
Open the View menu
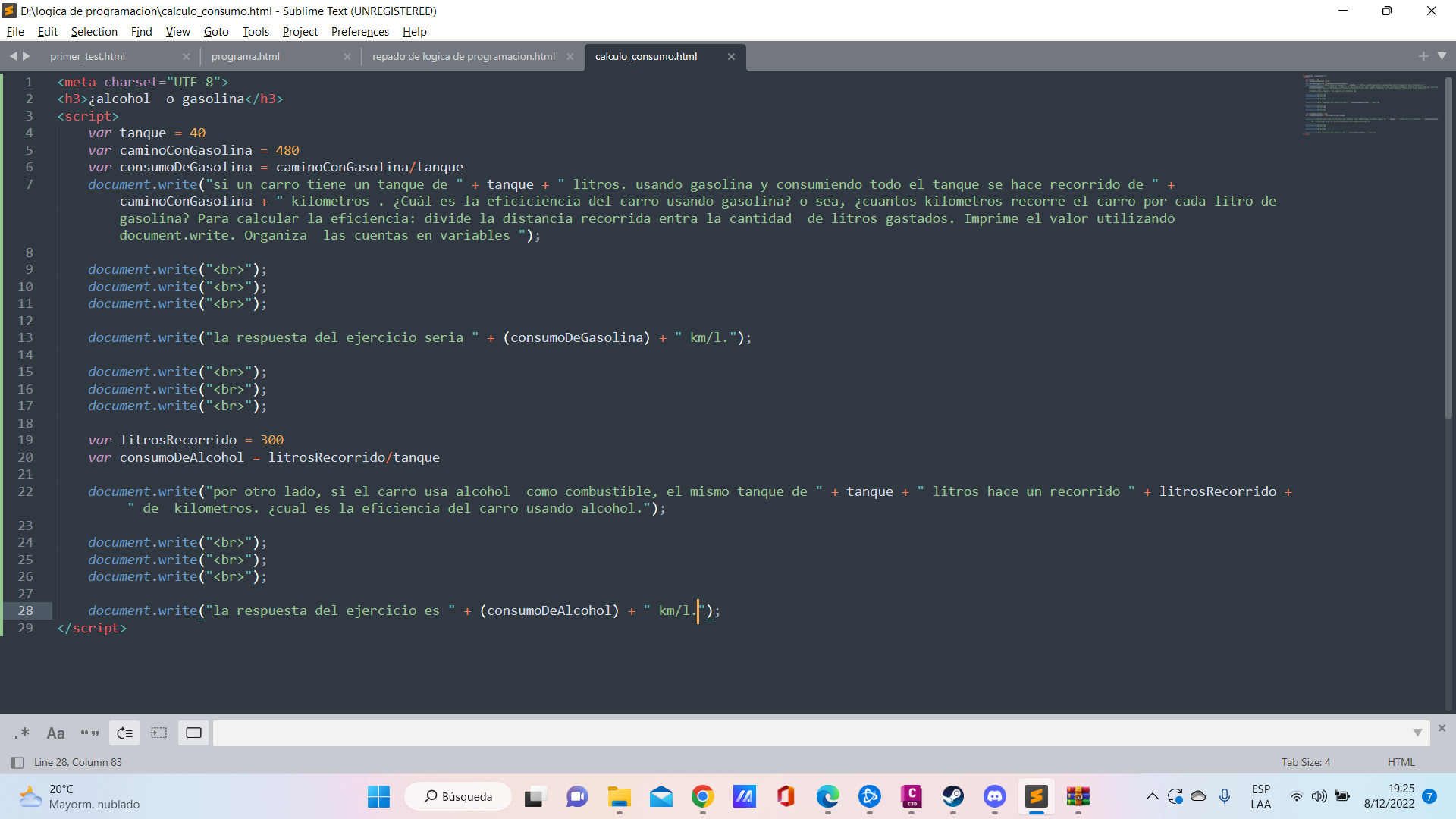click(177, 32)
